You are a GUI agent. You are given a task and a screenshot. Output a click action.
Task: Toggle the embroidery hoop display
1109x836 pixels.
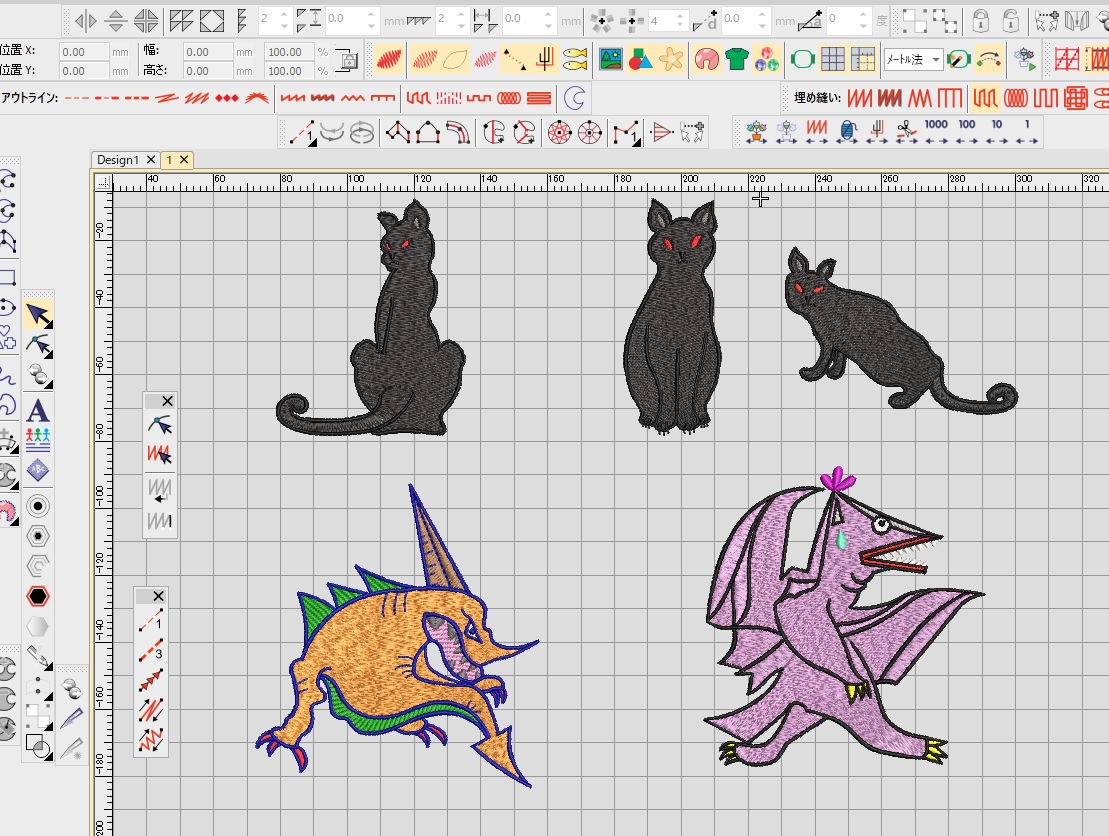[803, 59]
